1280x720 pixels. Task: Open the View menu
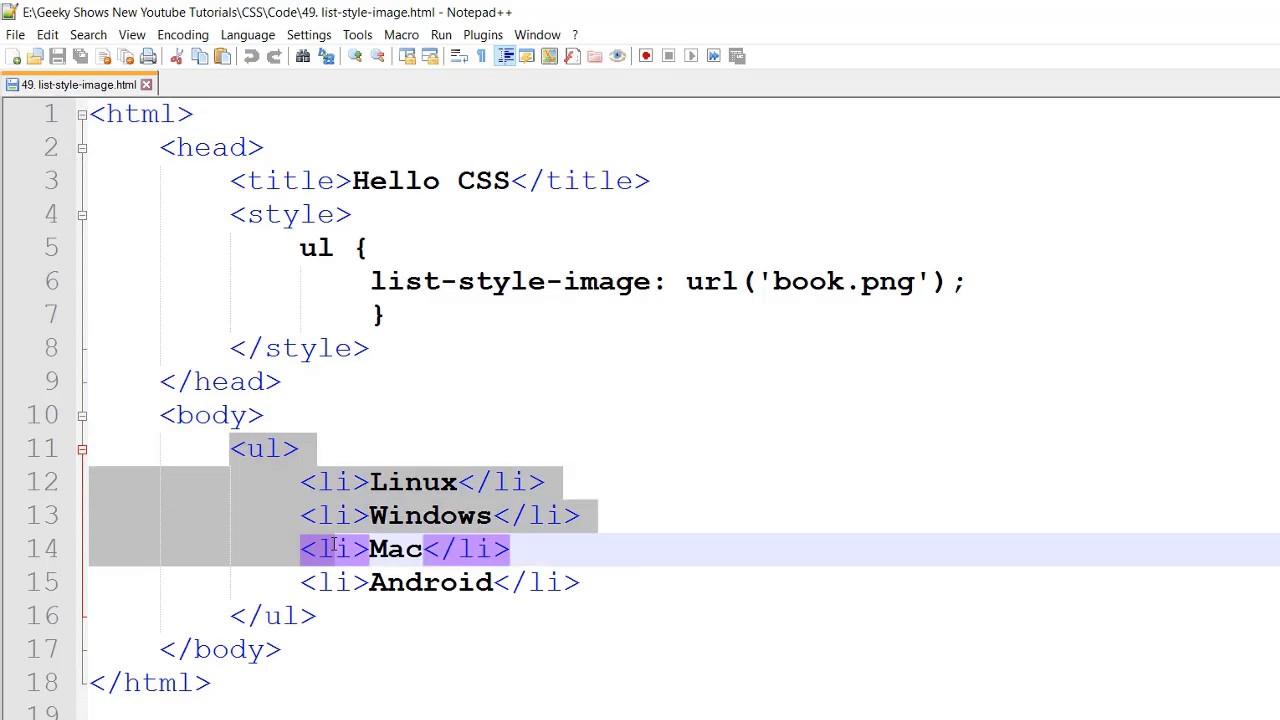132,35
